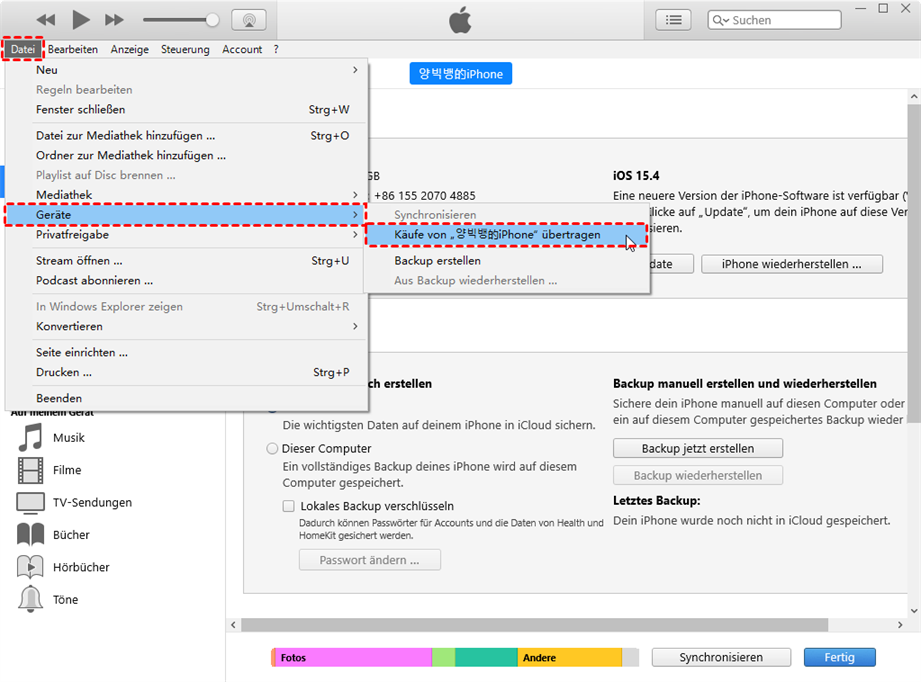The image size is (921, 682).
Task: Open the ? help menu
Action: (x=276, y=49)
